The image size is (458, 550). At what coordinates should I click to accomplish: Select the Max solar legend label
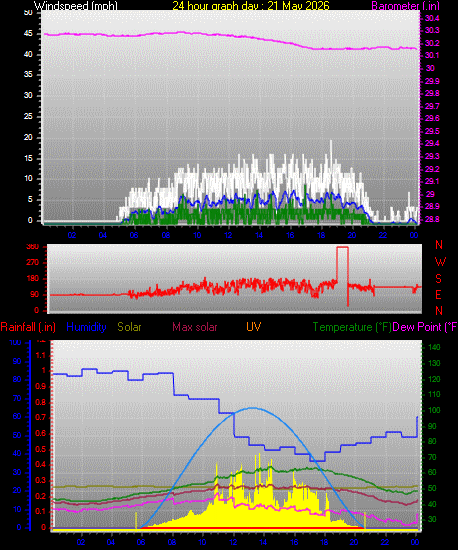click(195, 327)
